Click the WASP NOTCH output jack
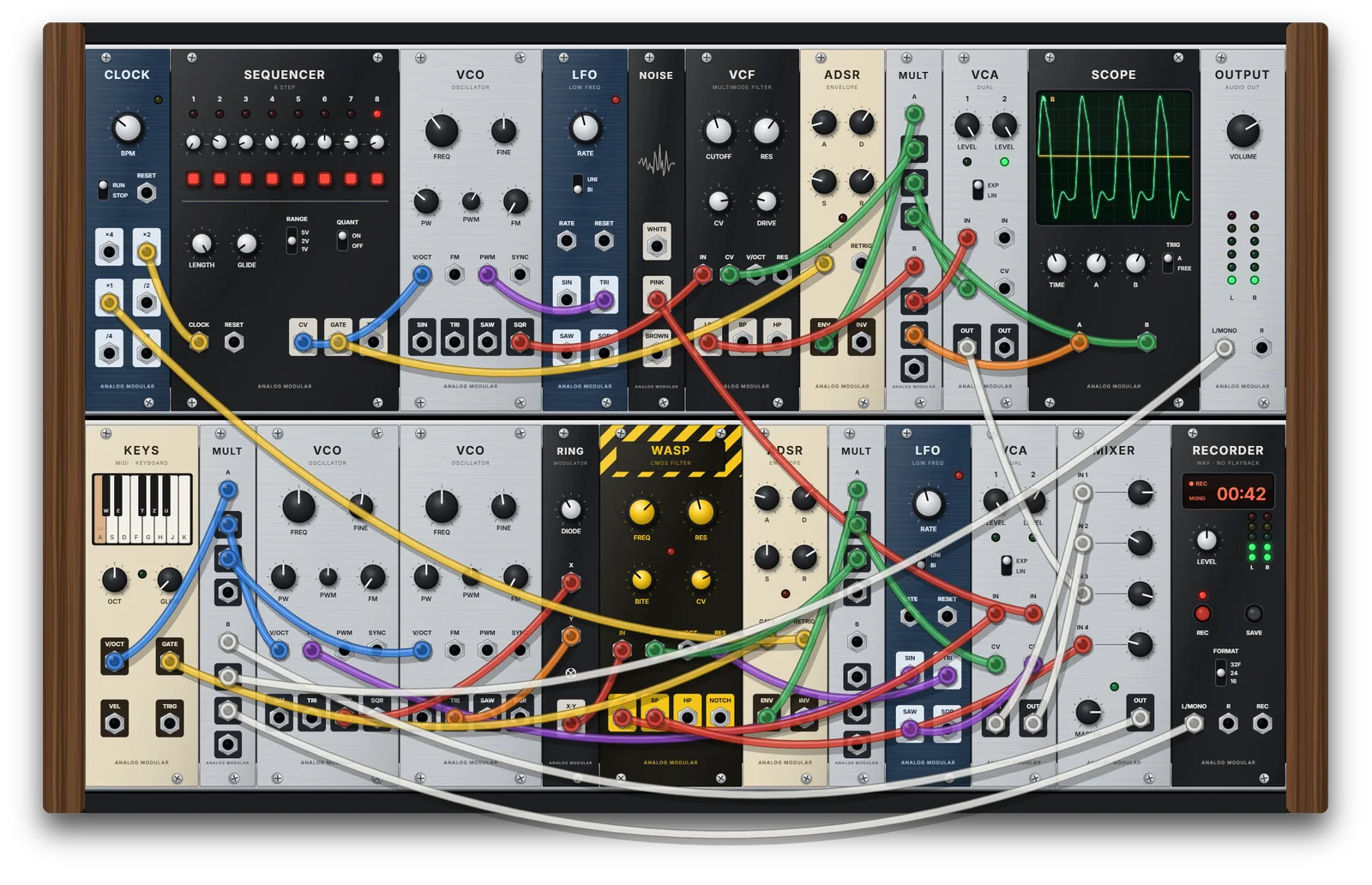1372x885 pixels. point(720,717)
